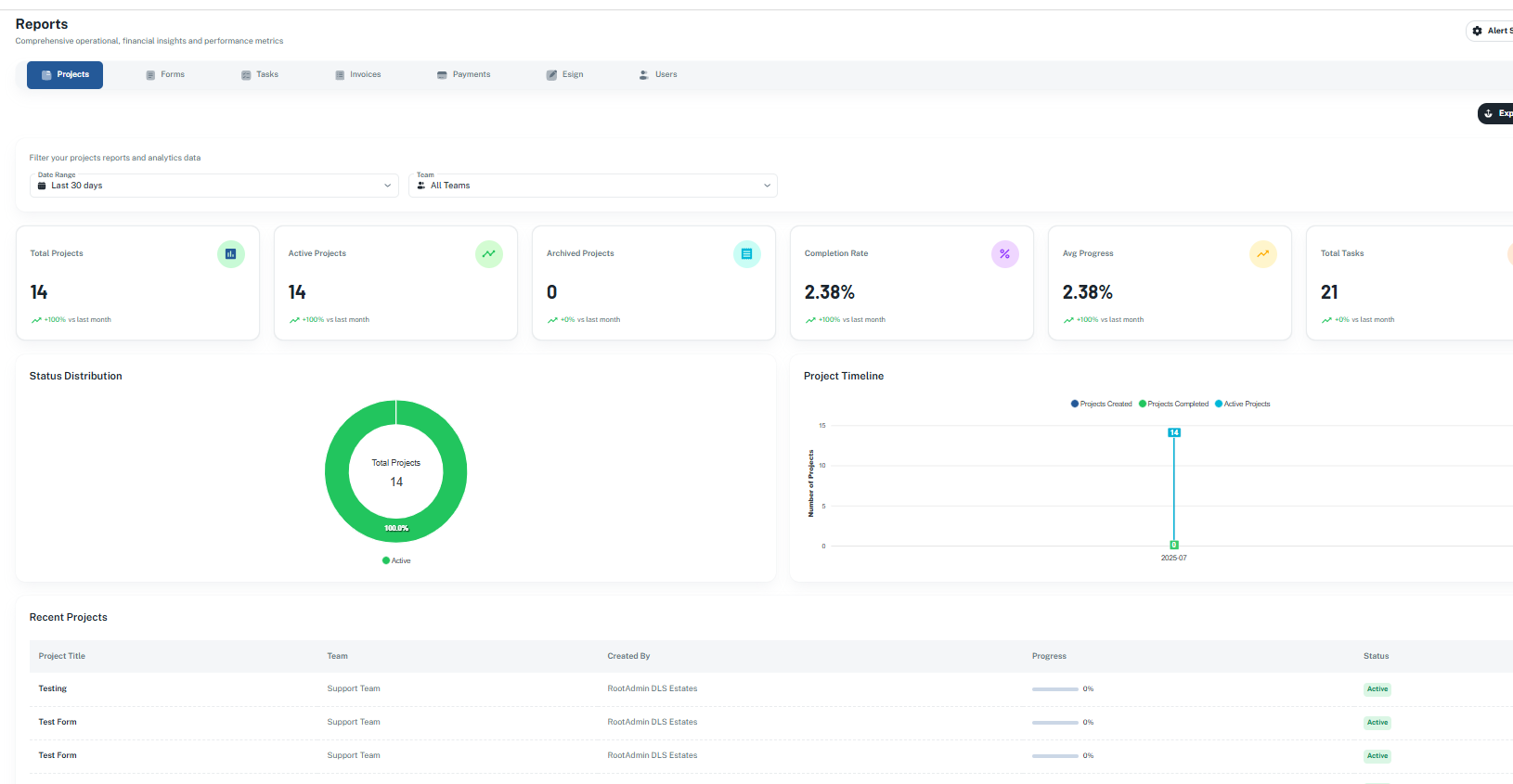Click the Projects tab icon

point(46,75)
